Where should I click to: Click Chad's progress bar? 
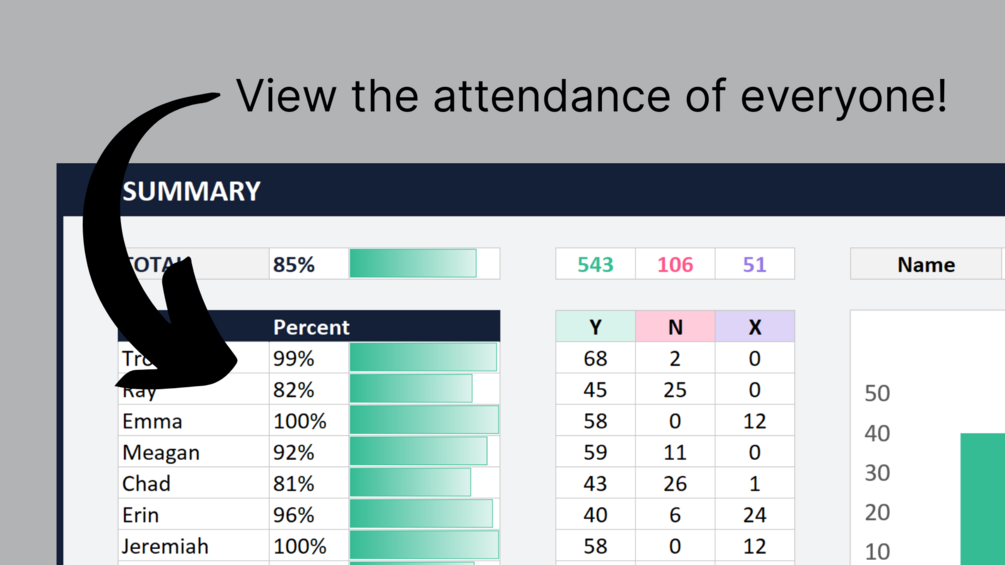410,484
